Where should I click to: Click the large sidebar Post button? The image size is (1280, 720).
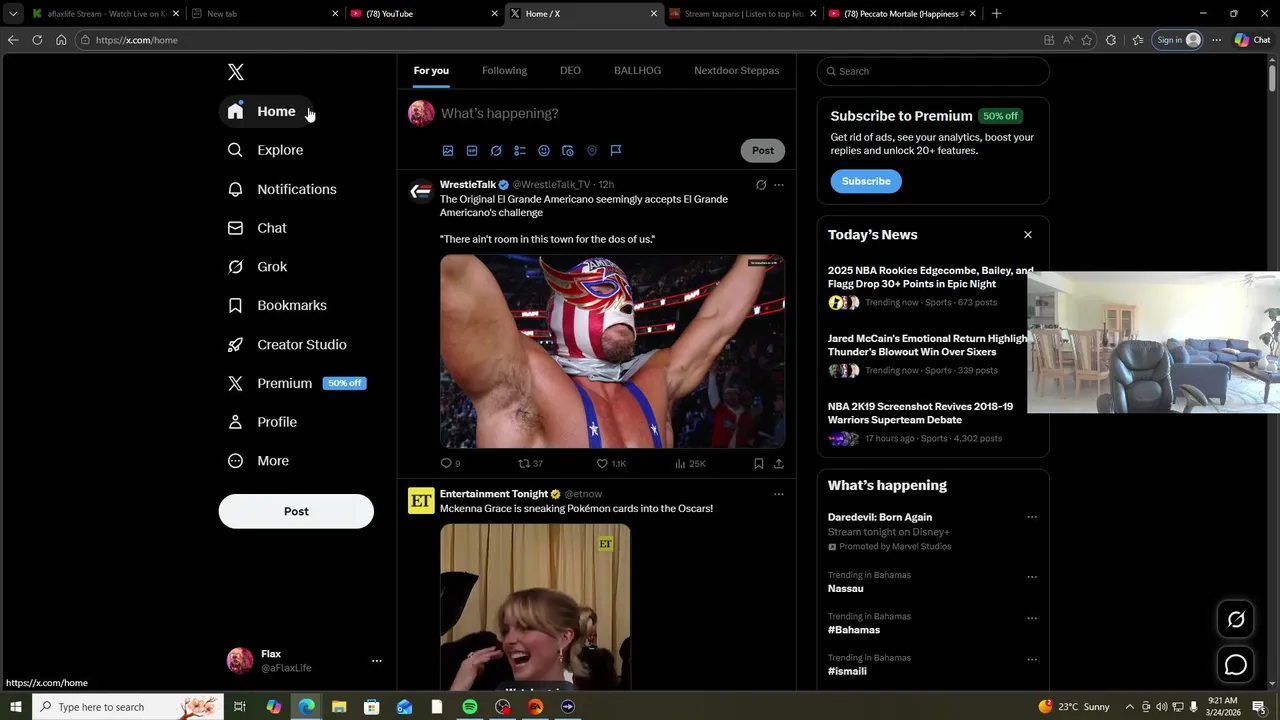coord(296,511)
